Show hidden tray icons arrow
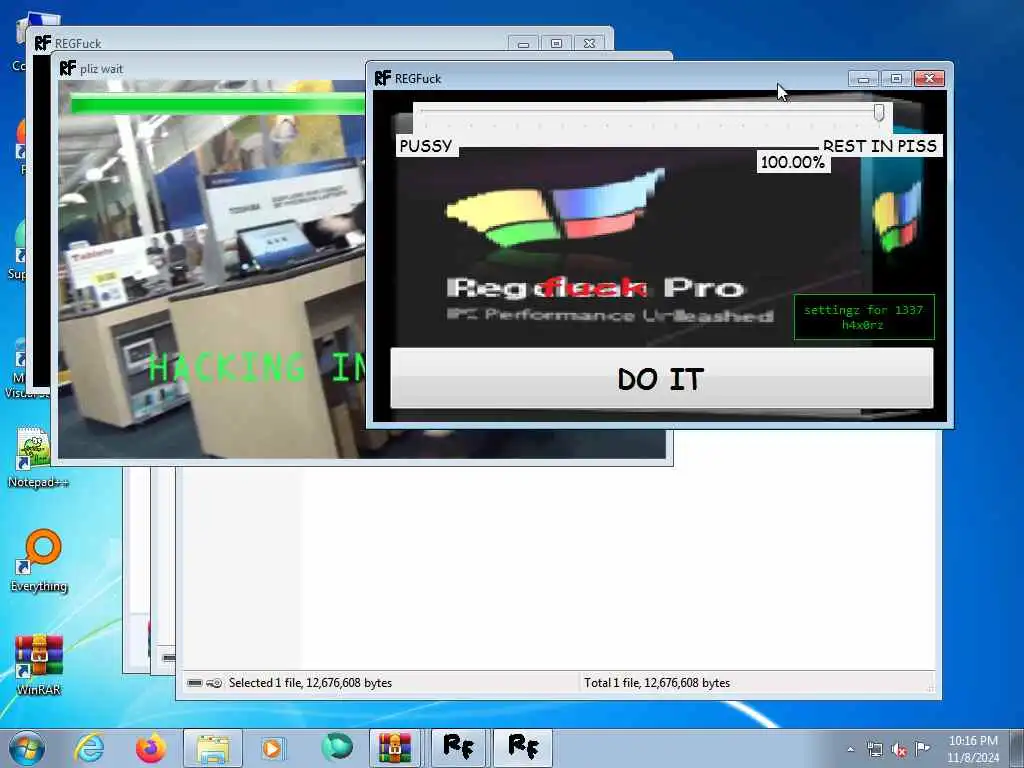This screenshot has width=1024, height=768. (x=850, y=749)
